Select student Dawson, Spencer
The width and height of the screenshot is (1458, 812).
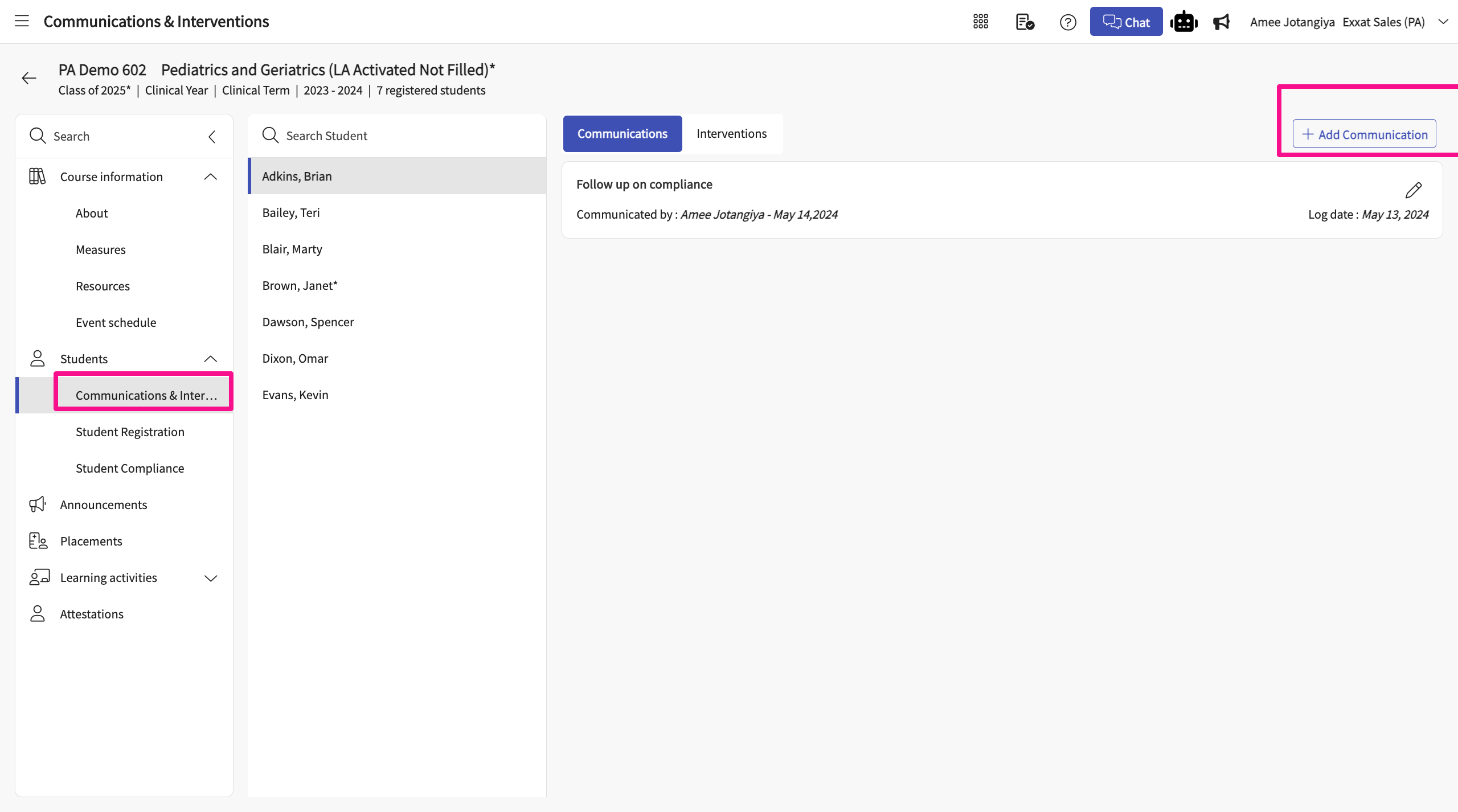click(x=308, y=322)
